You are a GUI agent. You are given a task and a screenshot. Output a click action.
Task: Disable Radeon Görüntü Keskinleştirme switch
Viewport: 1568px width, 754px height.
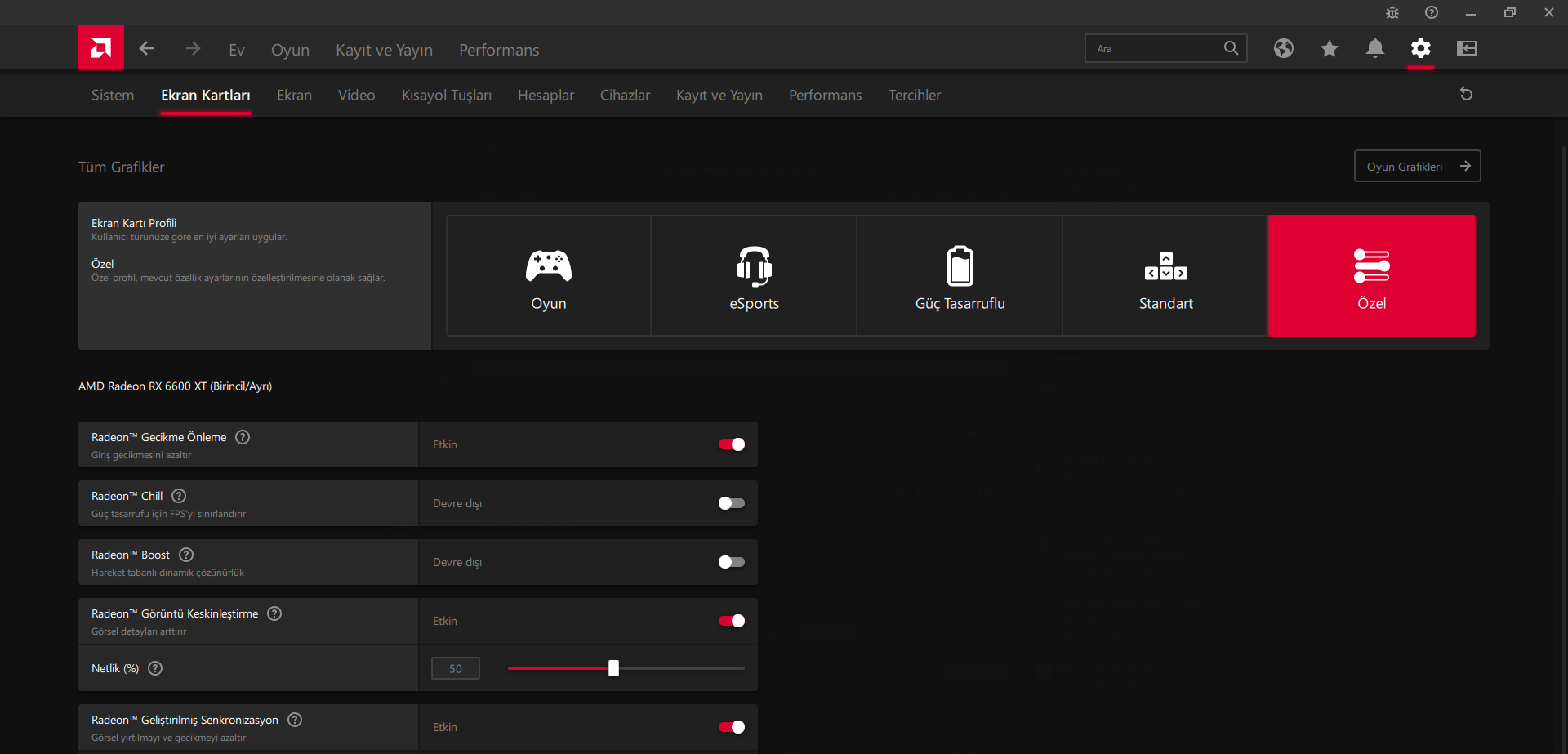tap(732, 621)
